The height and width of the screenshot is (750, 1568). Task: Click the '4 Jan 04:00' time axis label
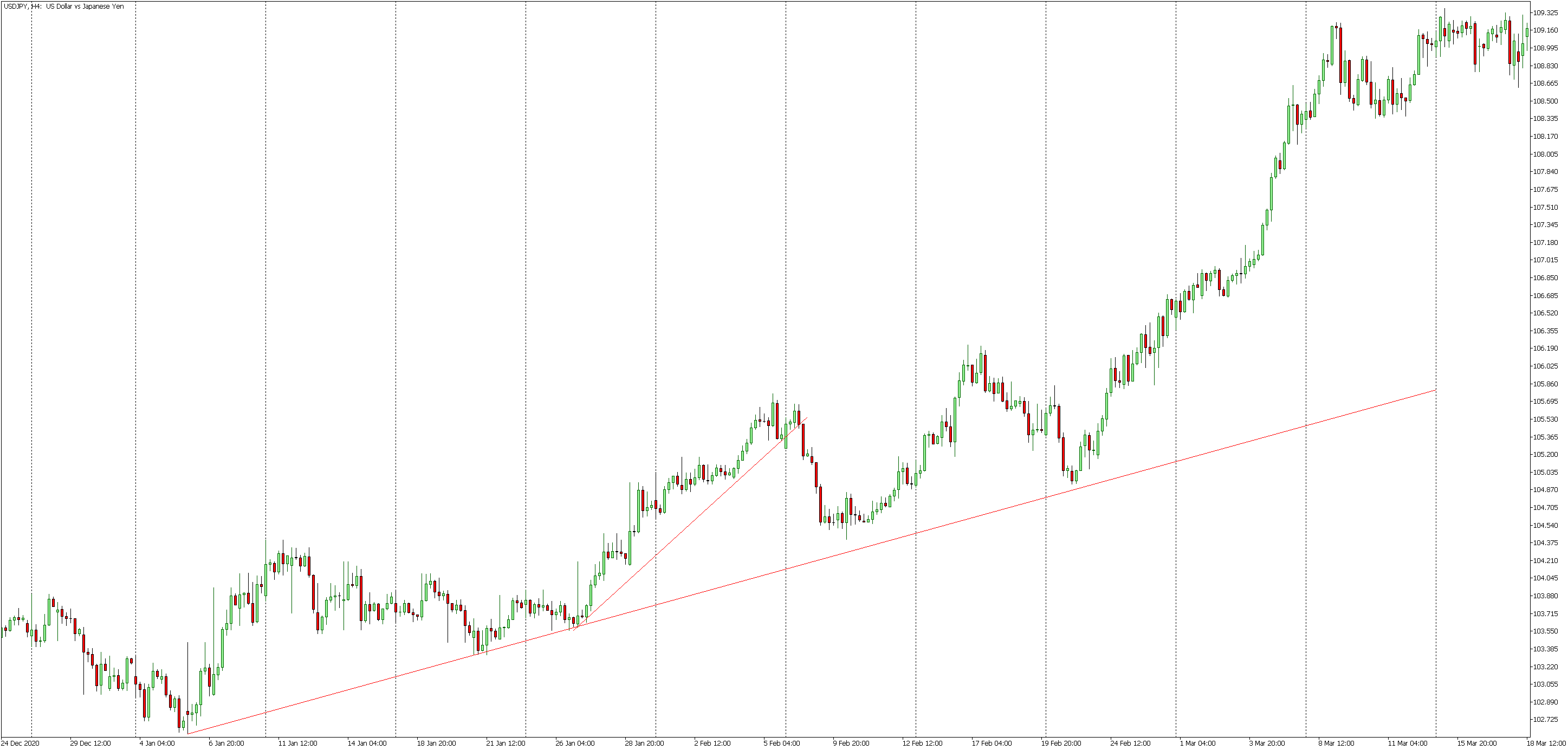pos(157,743)
